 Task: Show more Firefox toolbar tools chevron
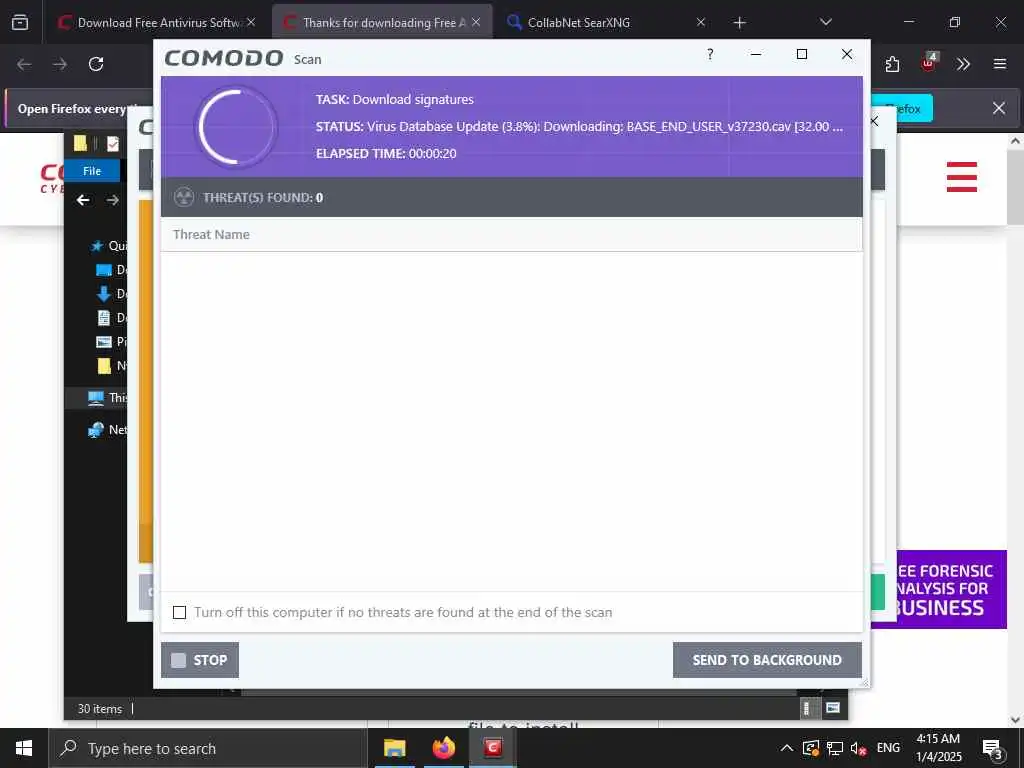tap(963, 64)
